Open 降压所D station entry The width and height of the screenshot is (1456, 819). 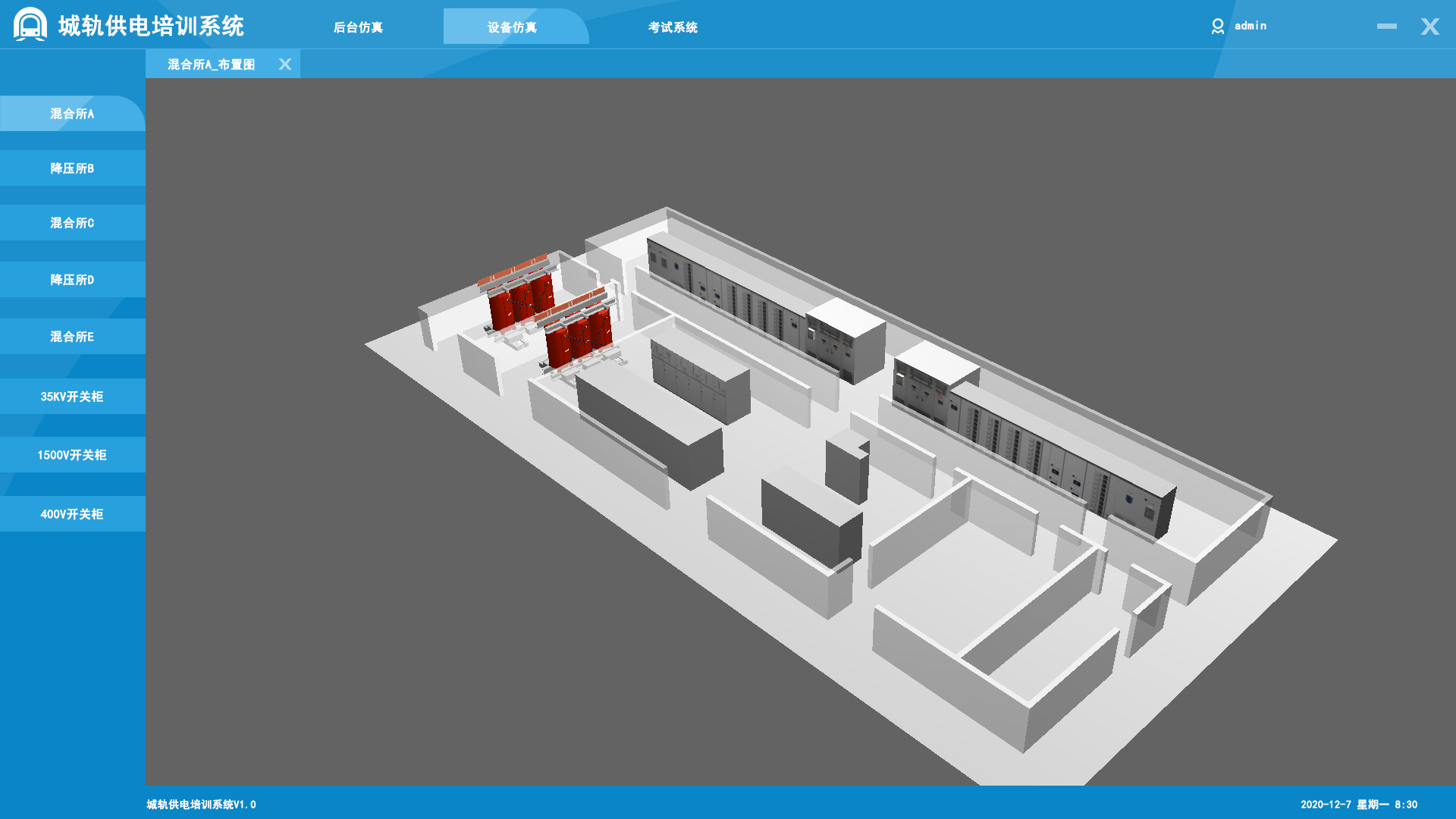click(x=72, y=280)
